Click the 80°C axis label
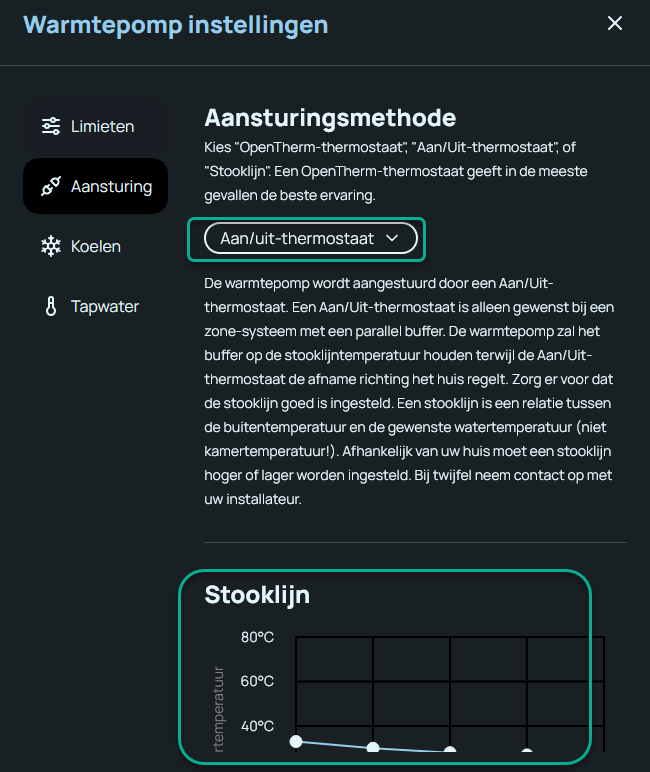The image size is (650, 772). 257,637
